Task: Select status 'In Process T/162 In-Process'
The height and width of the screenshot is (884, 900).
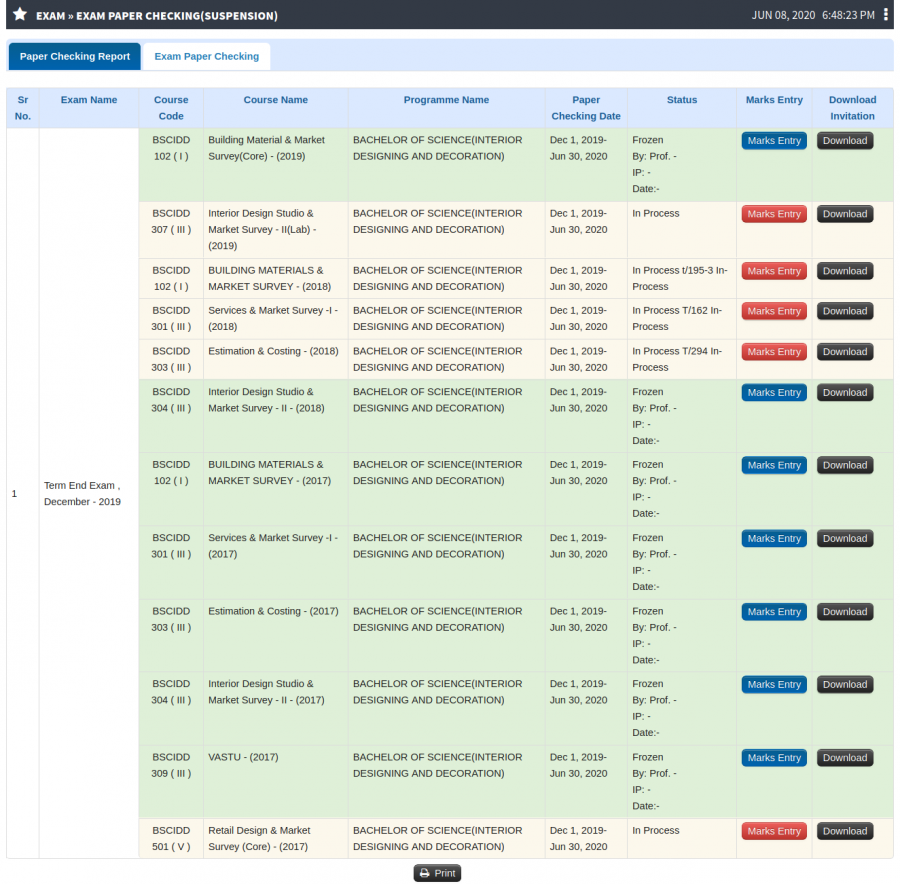Action: pyautogui.click(x=677, y=319)
